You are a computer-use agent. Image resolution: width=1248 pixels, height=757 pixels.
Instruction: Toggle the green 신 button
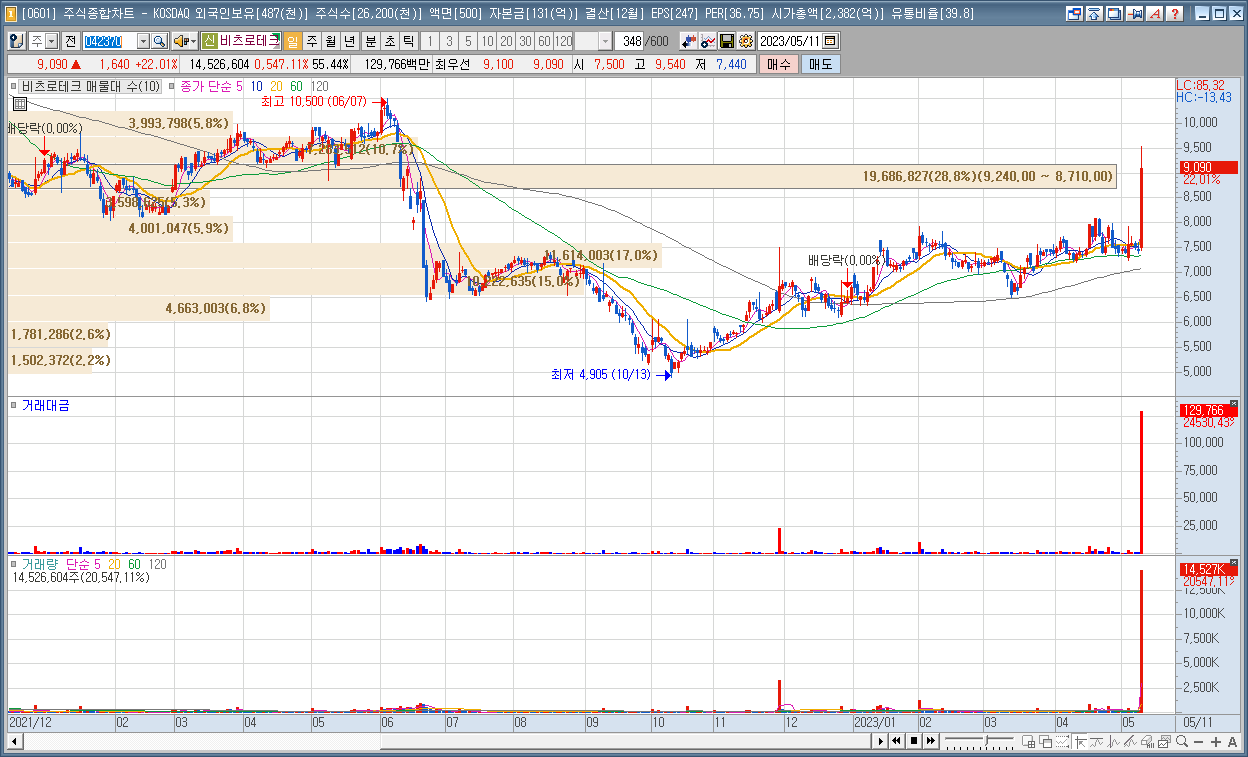point(209,41)
